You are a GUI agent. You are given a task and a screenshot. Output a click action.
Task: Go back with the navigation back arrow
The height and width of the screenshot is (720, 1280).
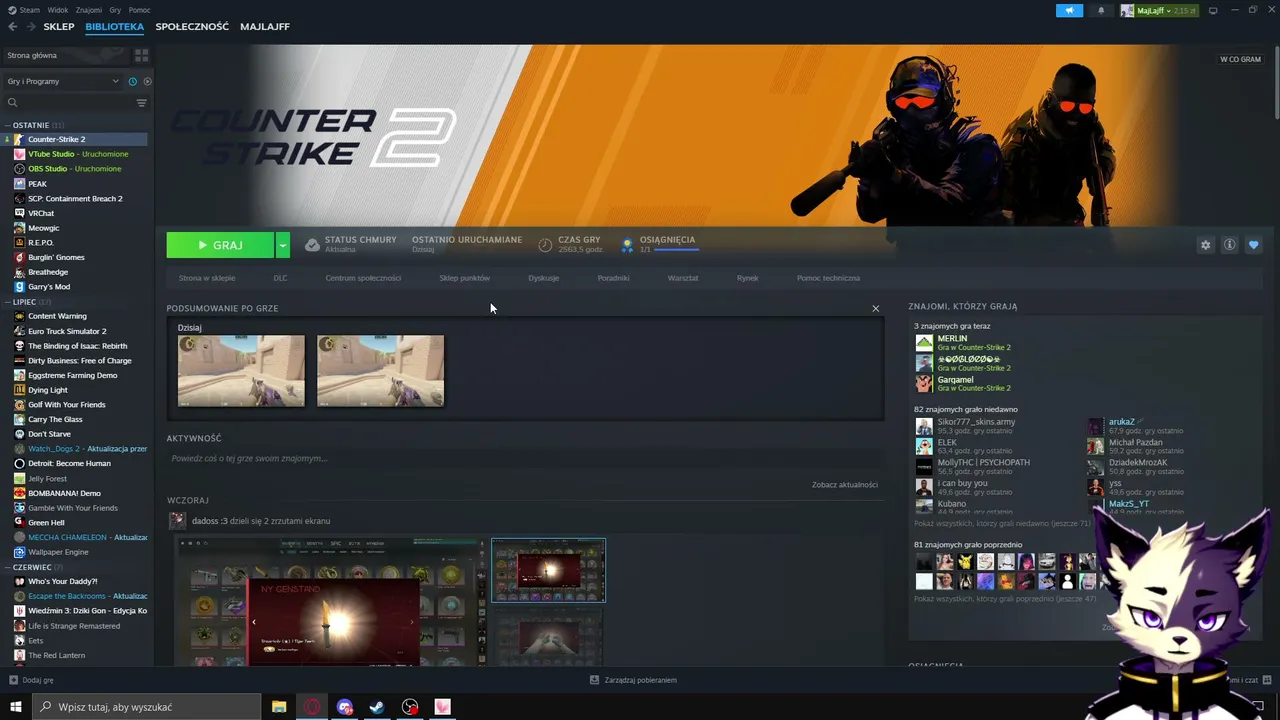click(13, 27)
